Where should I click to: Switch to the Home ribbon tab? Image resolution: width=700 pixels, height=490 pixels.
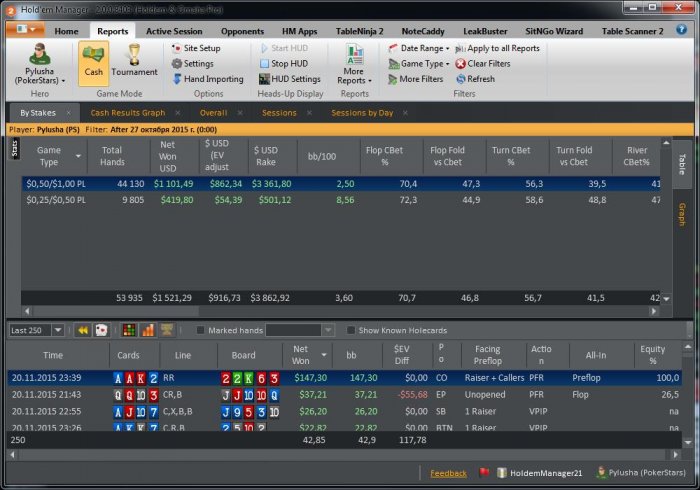click(x=66, y=31)
